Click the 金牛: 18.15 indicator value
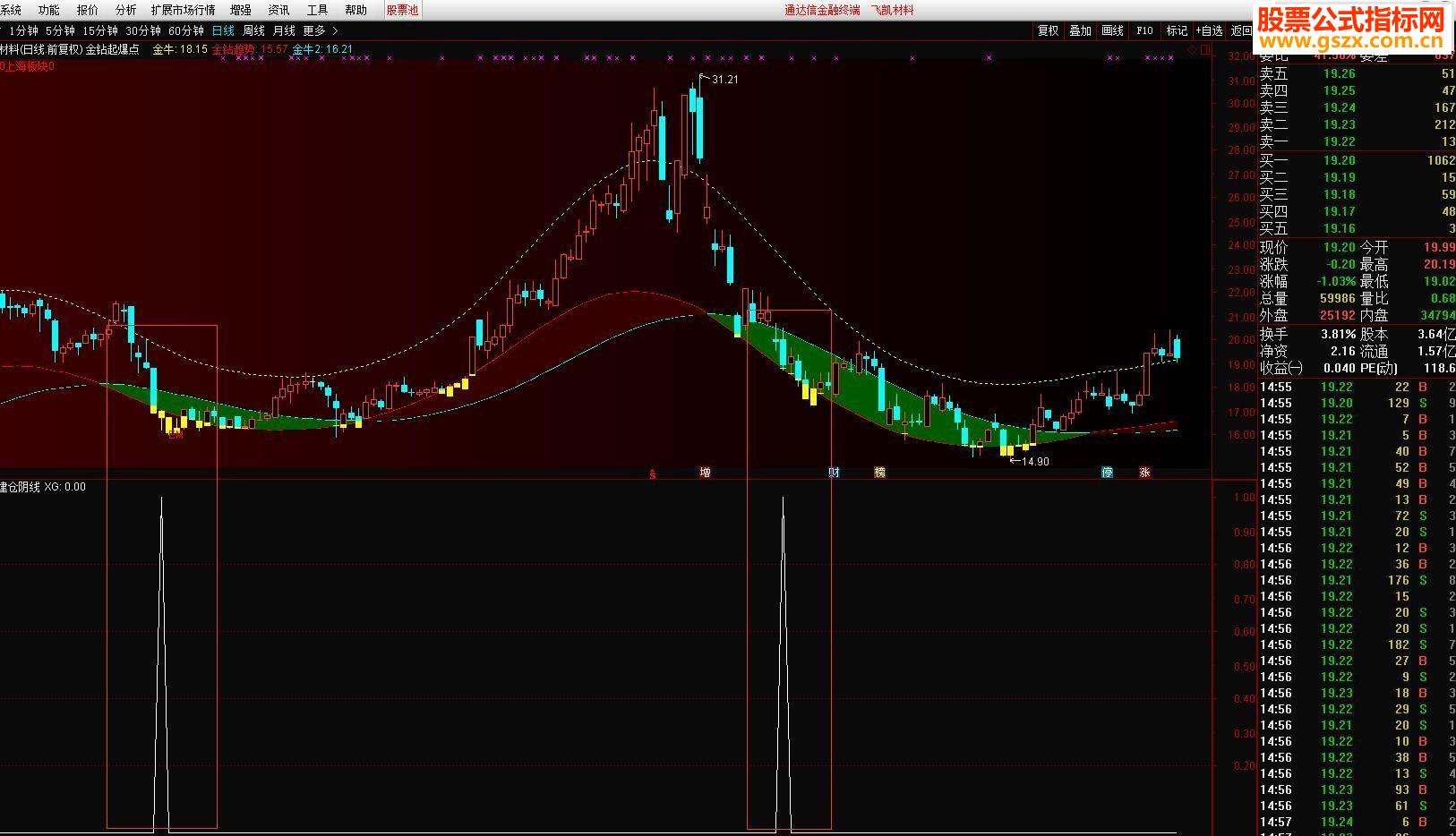This screenshot has height=836, width=1456. (x=180, y=49)
